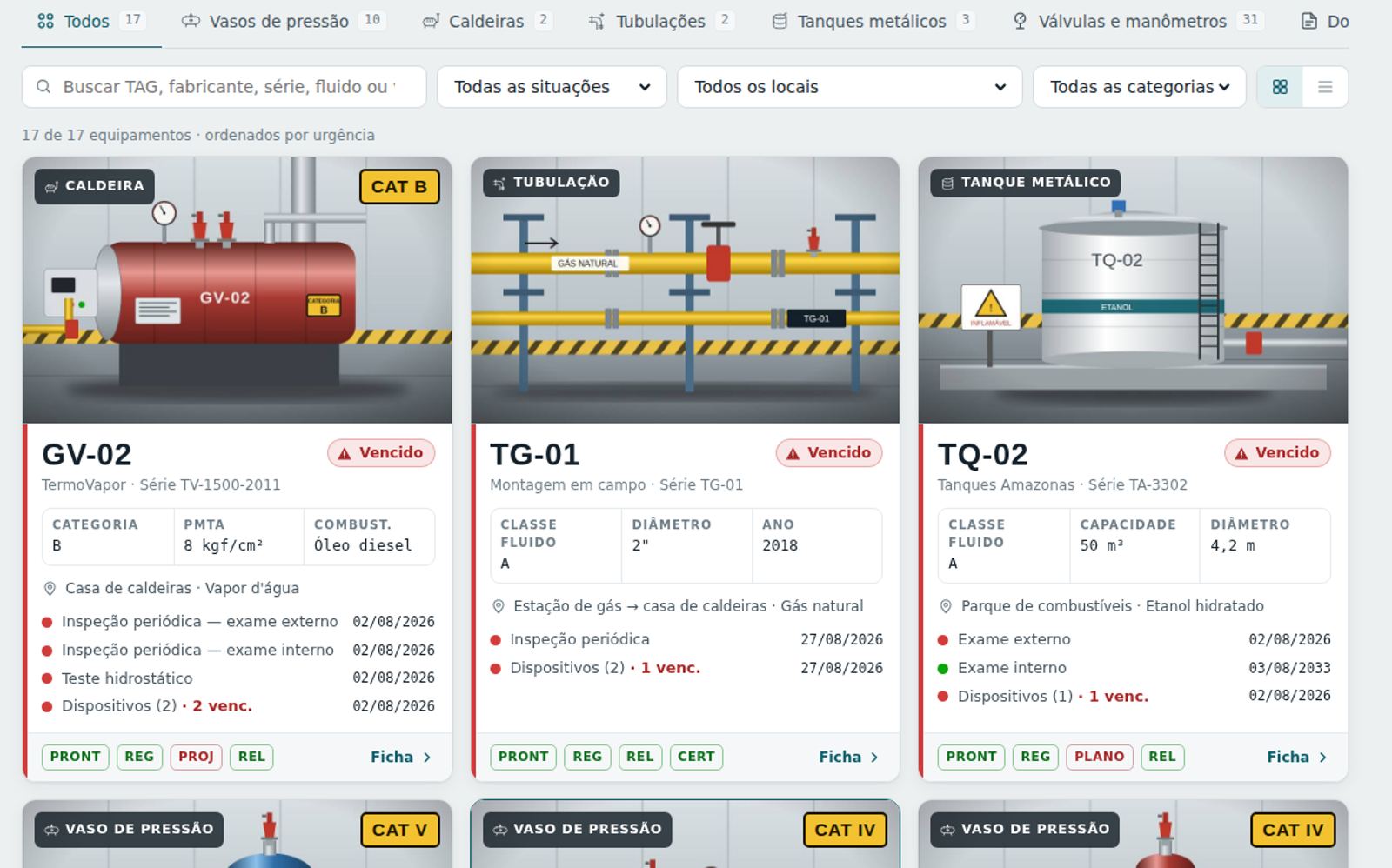Click the TUBULAÇÃO type label
The width and height of the screenshot is (1392, 868).
pyautogui.click(x=552, y=183)
